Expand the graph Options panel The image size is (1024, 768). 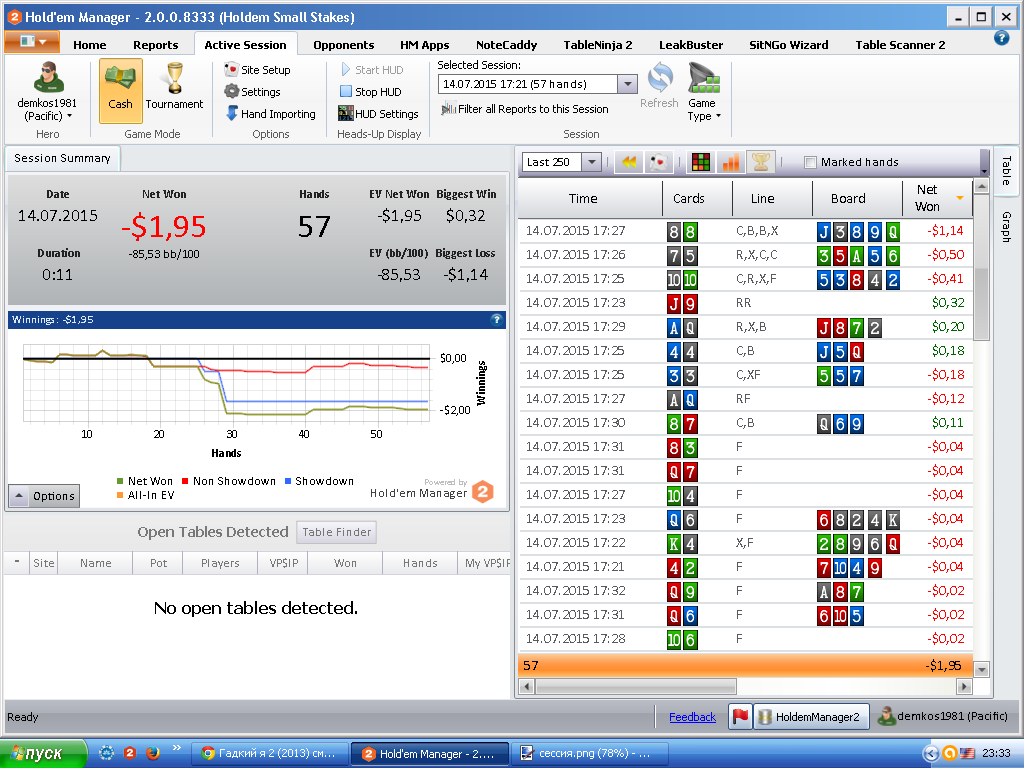pyautogui.click(x=44, y=496)
